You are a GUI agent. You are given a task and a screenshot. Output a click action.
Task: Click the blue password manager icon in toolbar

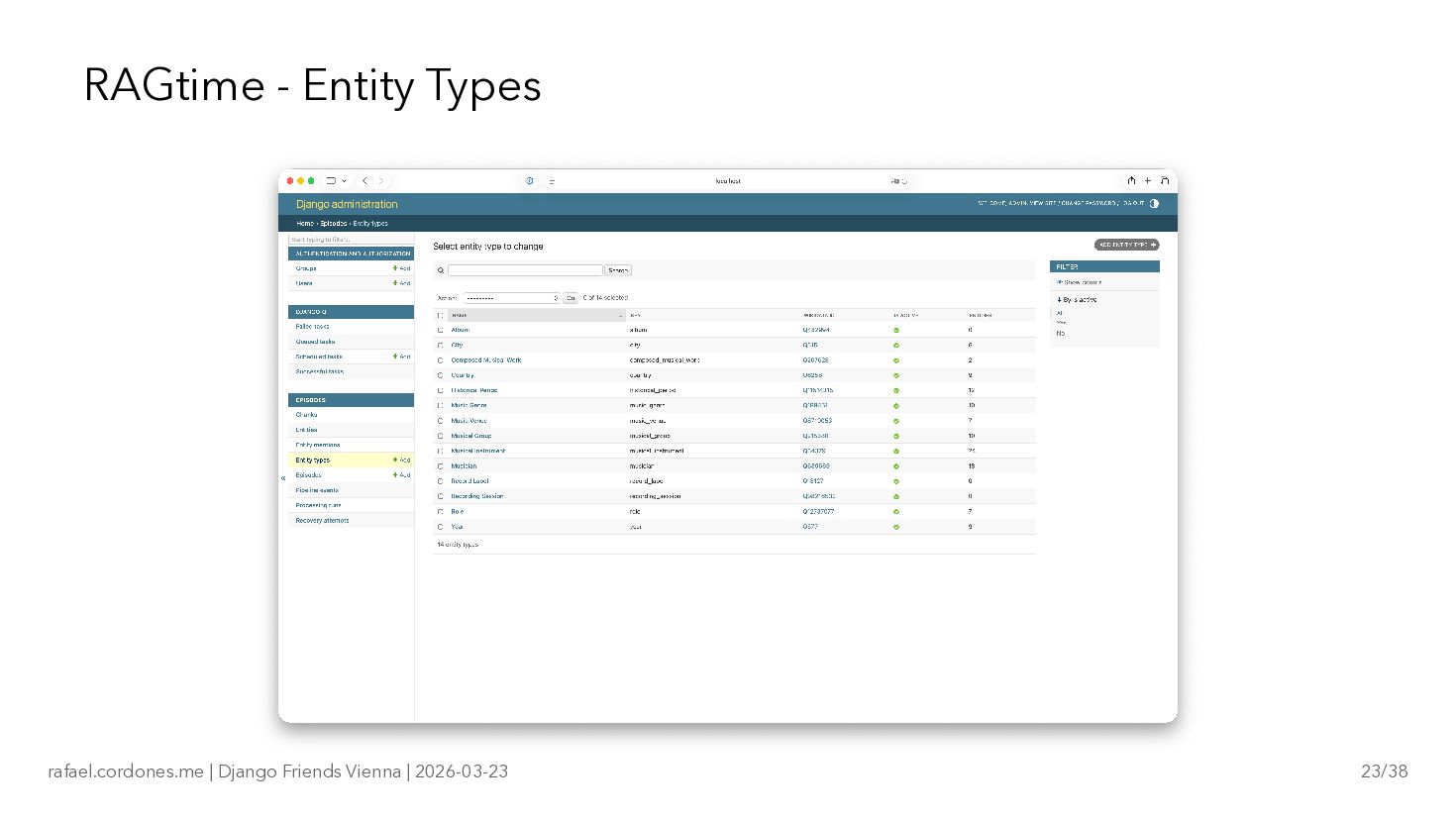(x=530, y=181)
